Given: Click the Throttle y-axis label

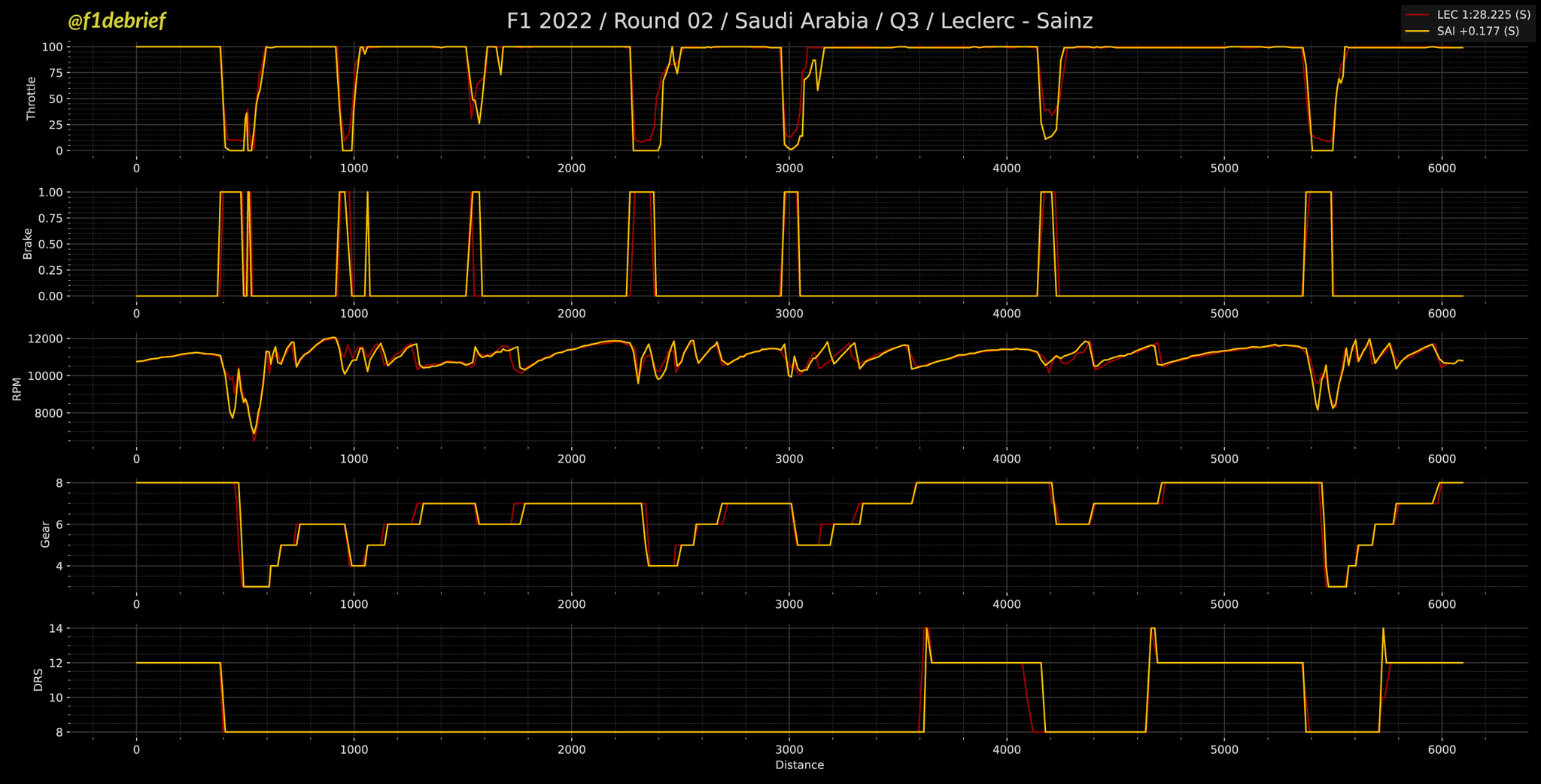Looking at the screenshot, I should [x=31, y=99].
